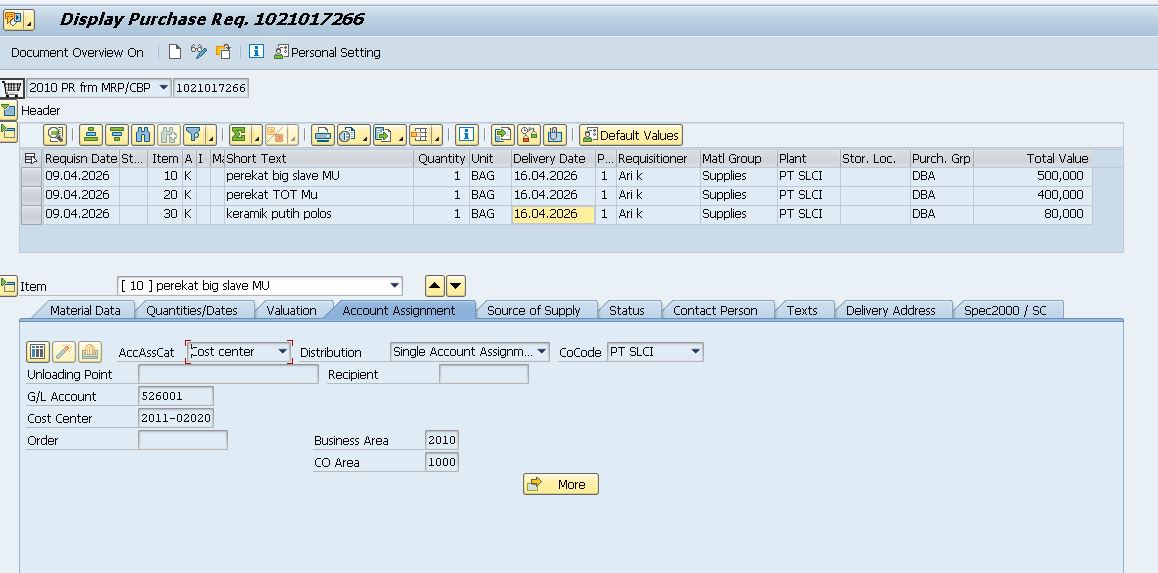Go to previous item with up arrow

click(435, 286)
